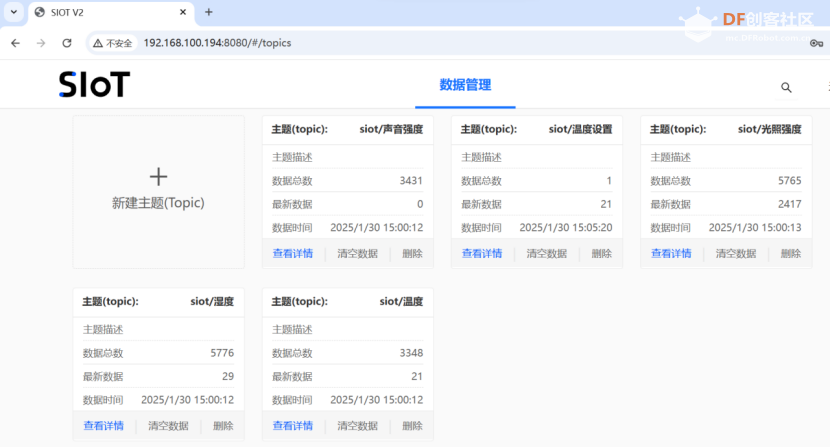The width and height of the screenshot is (831, 447).
Task: View details of siot/温度设置 topic
Action: click(x=482, y=253)
